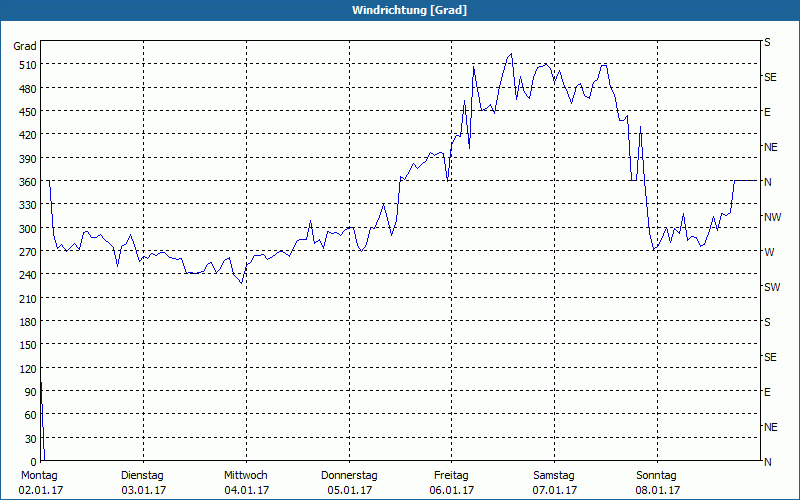Select the E compass label on the 90 gridline

coord(767,392)
